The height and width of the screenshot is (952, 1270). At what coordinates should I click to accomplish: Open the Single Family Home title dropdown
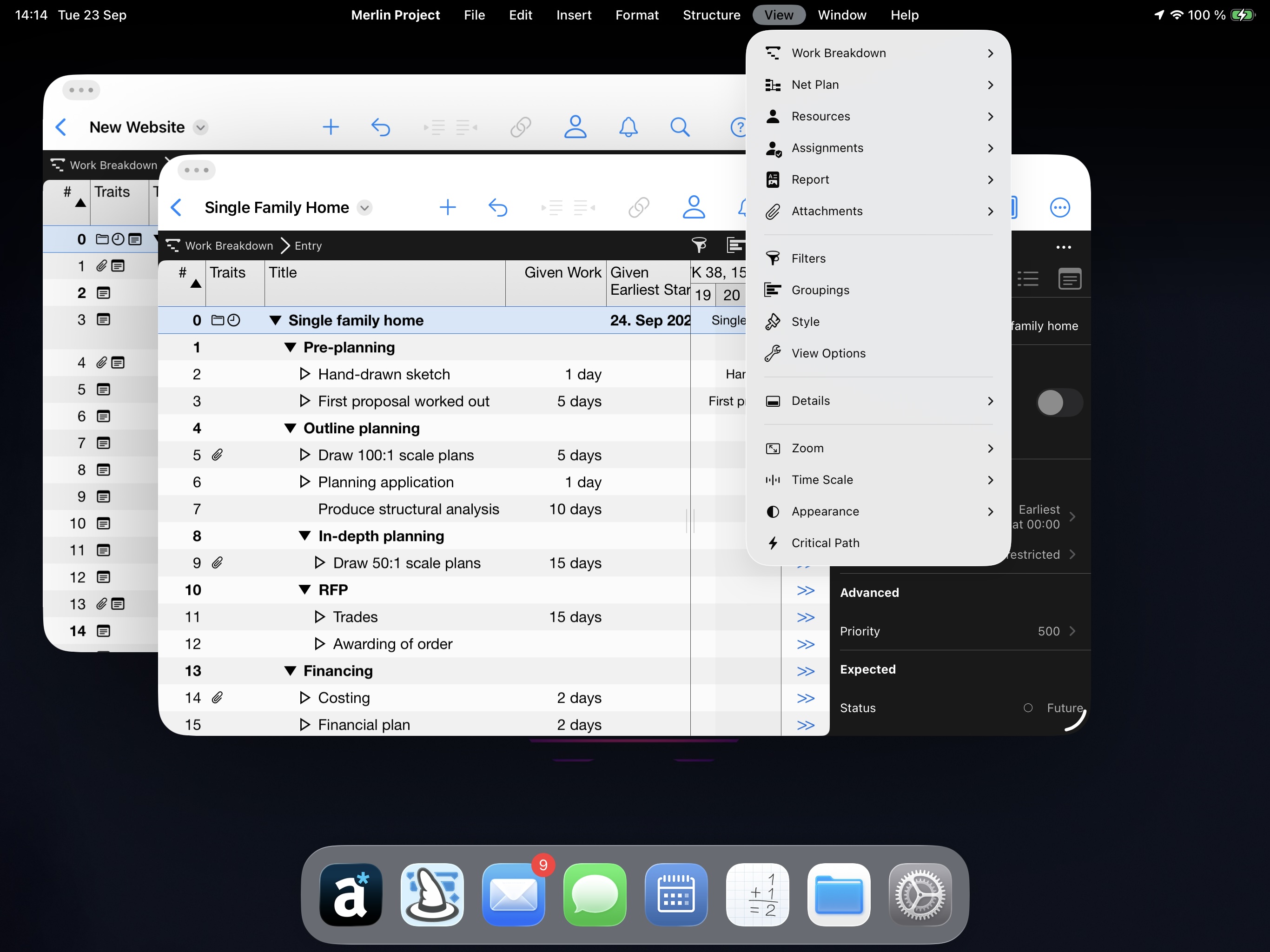tap(365, 207)
